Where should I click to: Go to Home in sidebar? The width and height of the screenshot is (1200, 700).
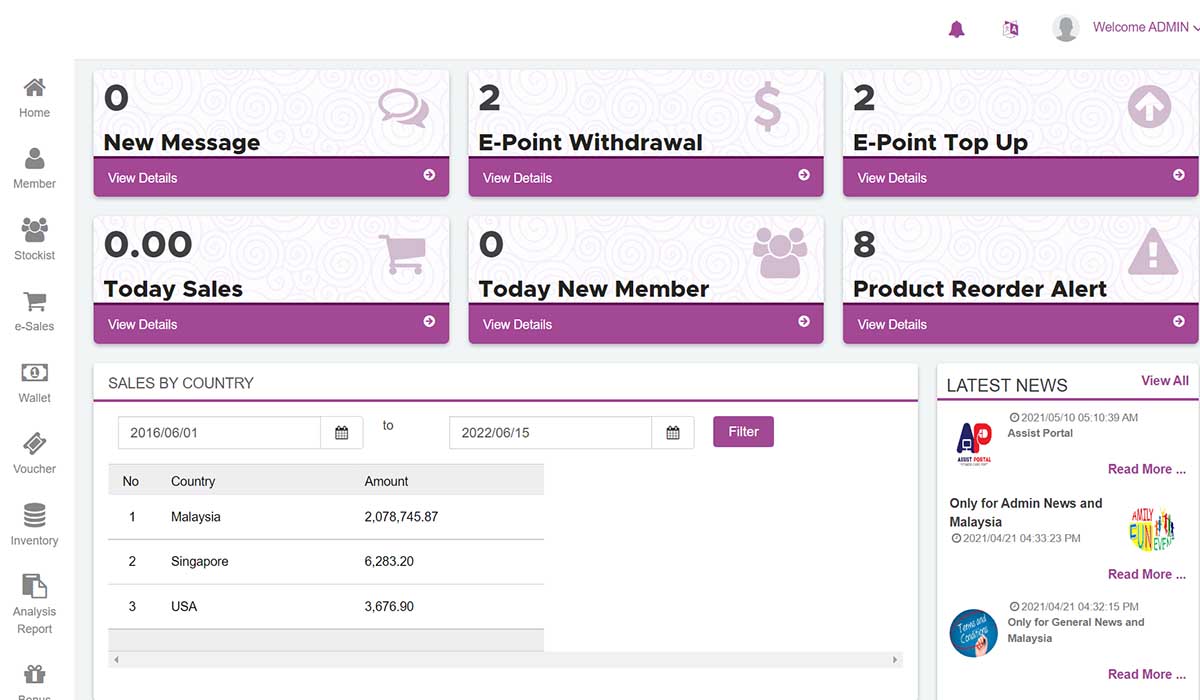(x=34, y=98)
